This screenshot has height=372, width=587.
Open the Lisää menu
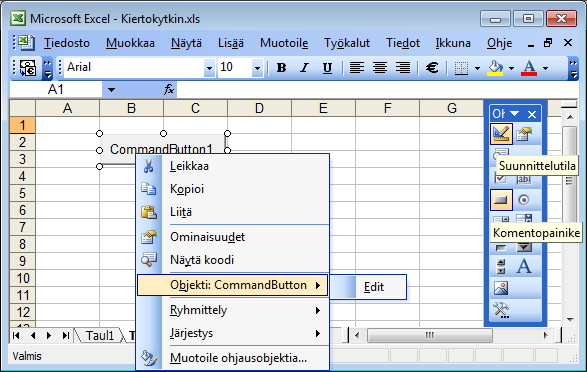point(231,43)
